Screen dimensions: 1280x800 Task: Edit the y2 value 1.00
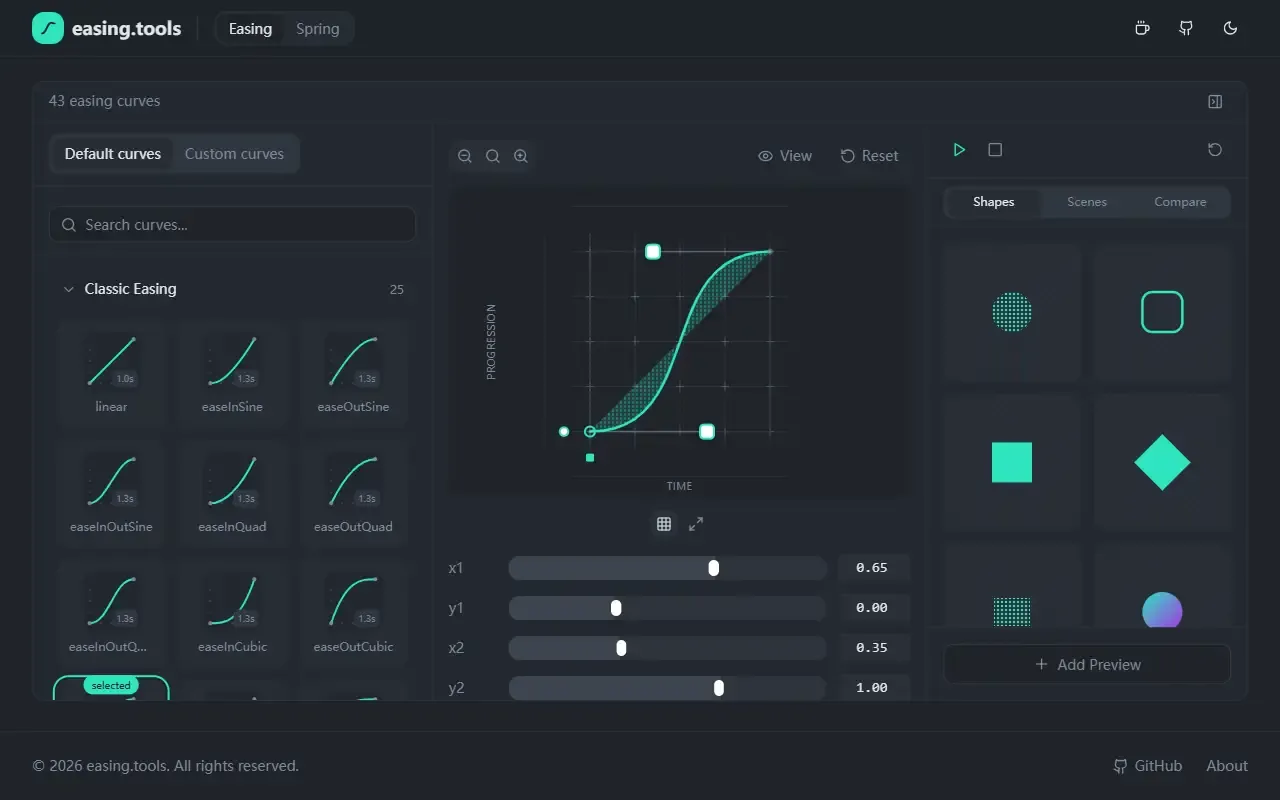point(873,688)
